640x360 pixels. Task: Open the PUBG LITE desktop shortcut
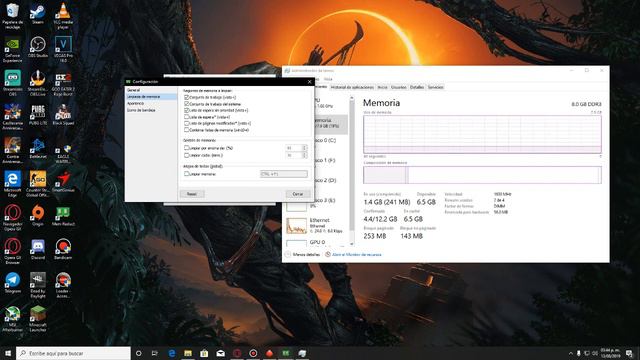pos(38,115)
